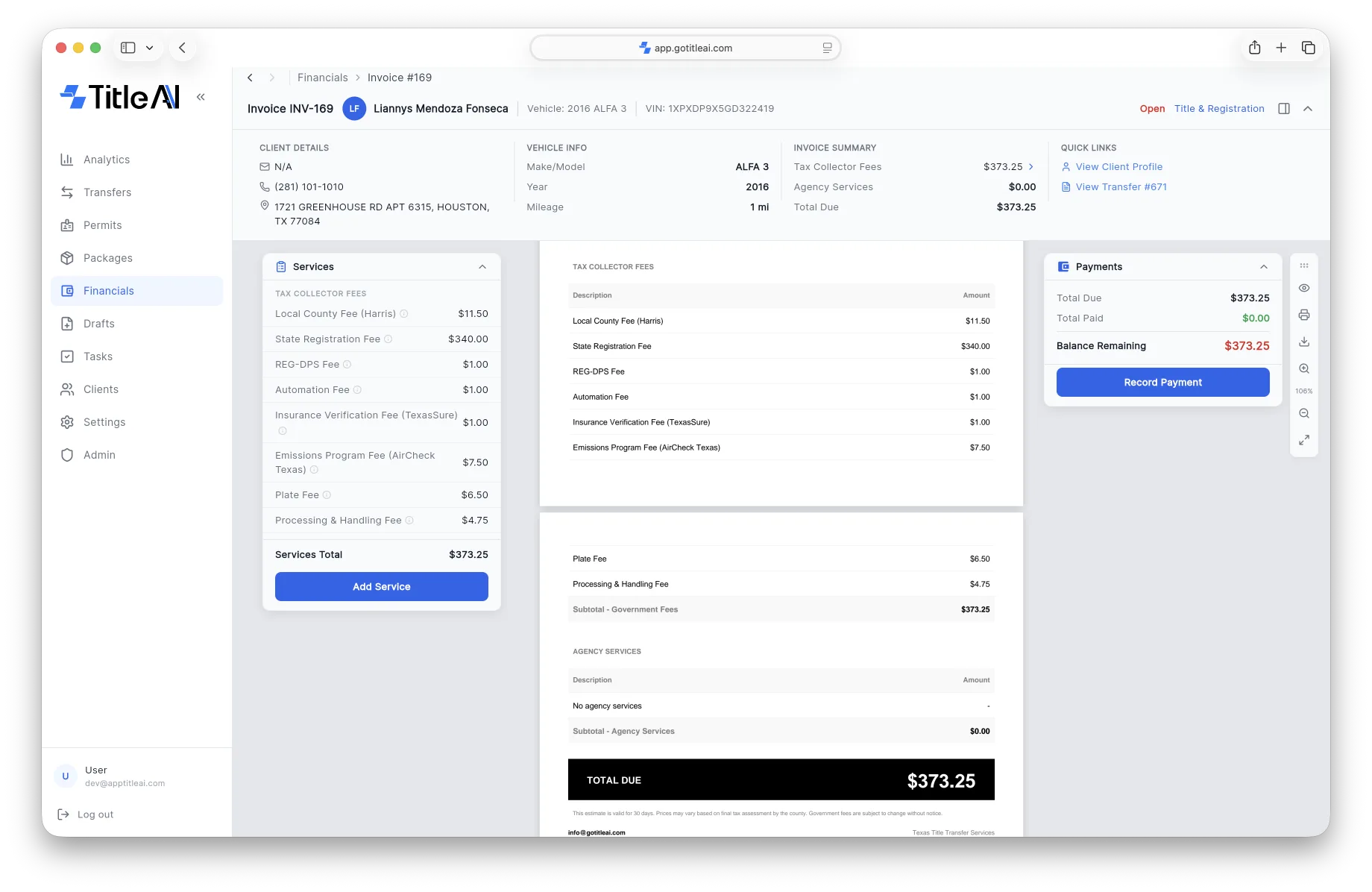Show info for Local County Fee (Harris)

pos(404,314)
